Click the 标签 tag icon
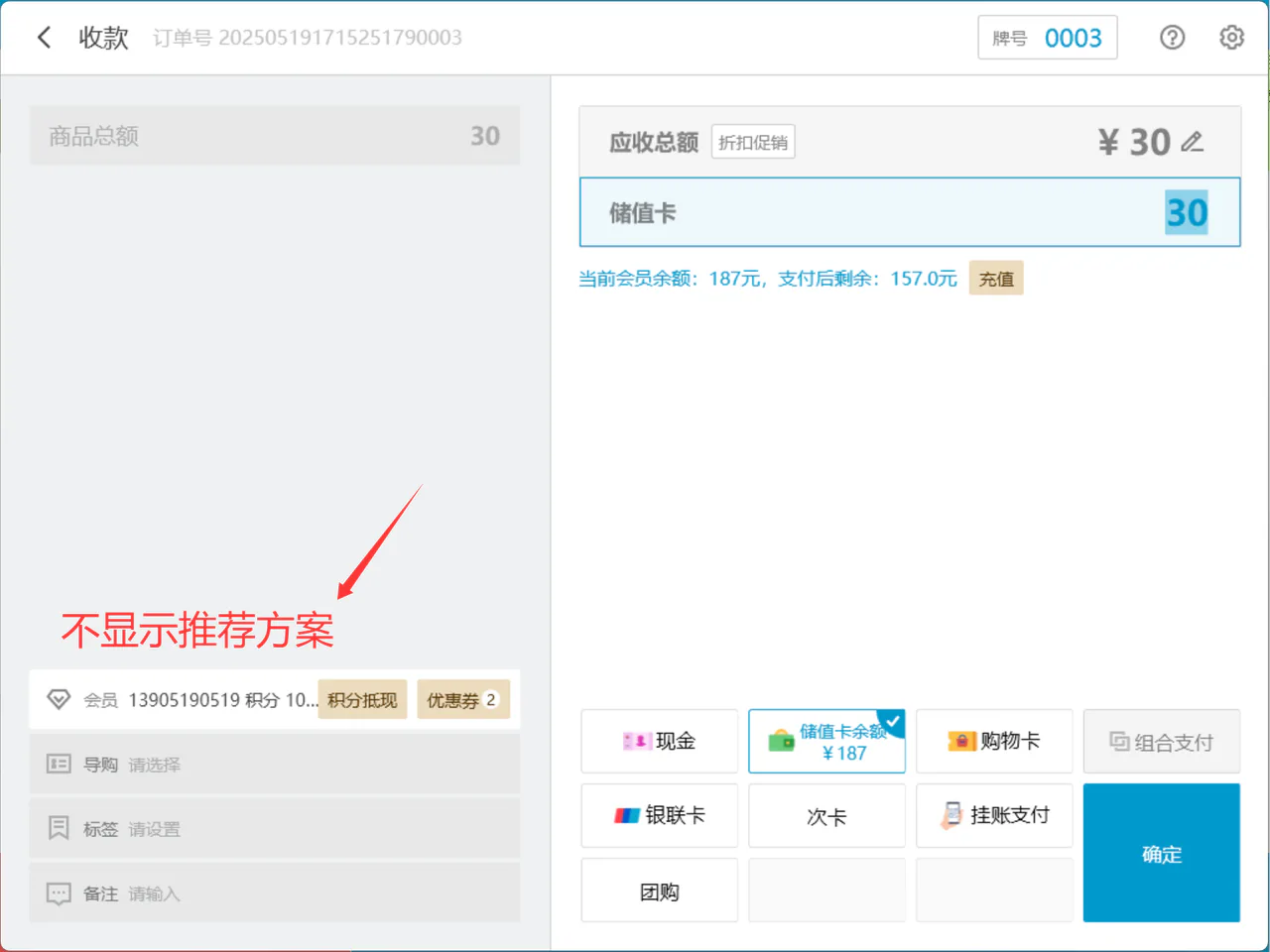The height and width of the screenshot is (952, 1270). [59, 829]
